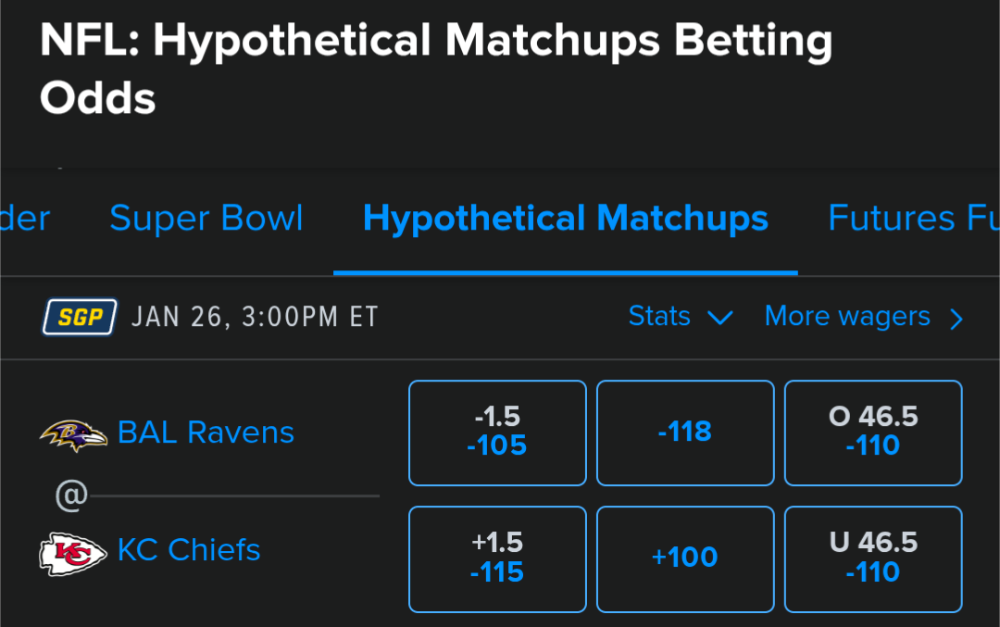This screenshot has width=1000, height=627.
Task: Select Ravens moneyline -118
Action: (685, 433)
